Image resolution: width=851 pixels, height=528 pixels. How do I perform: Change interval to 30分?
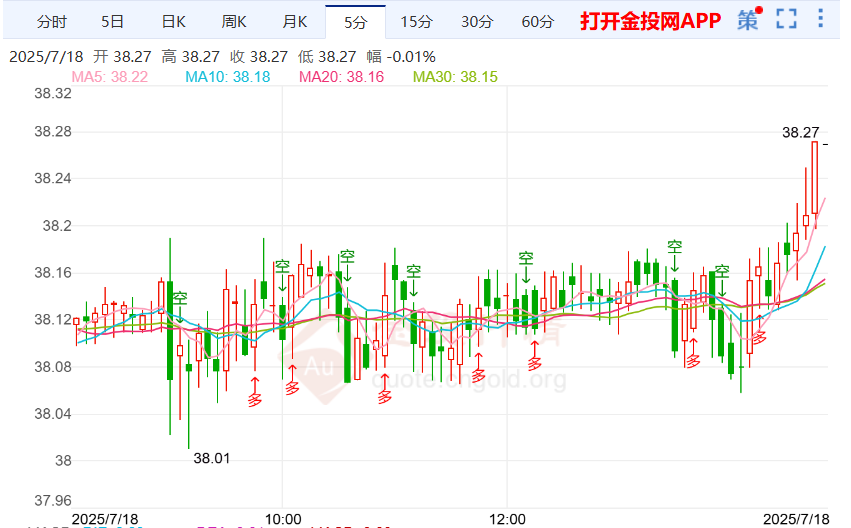point(477,22)
